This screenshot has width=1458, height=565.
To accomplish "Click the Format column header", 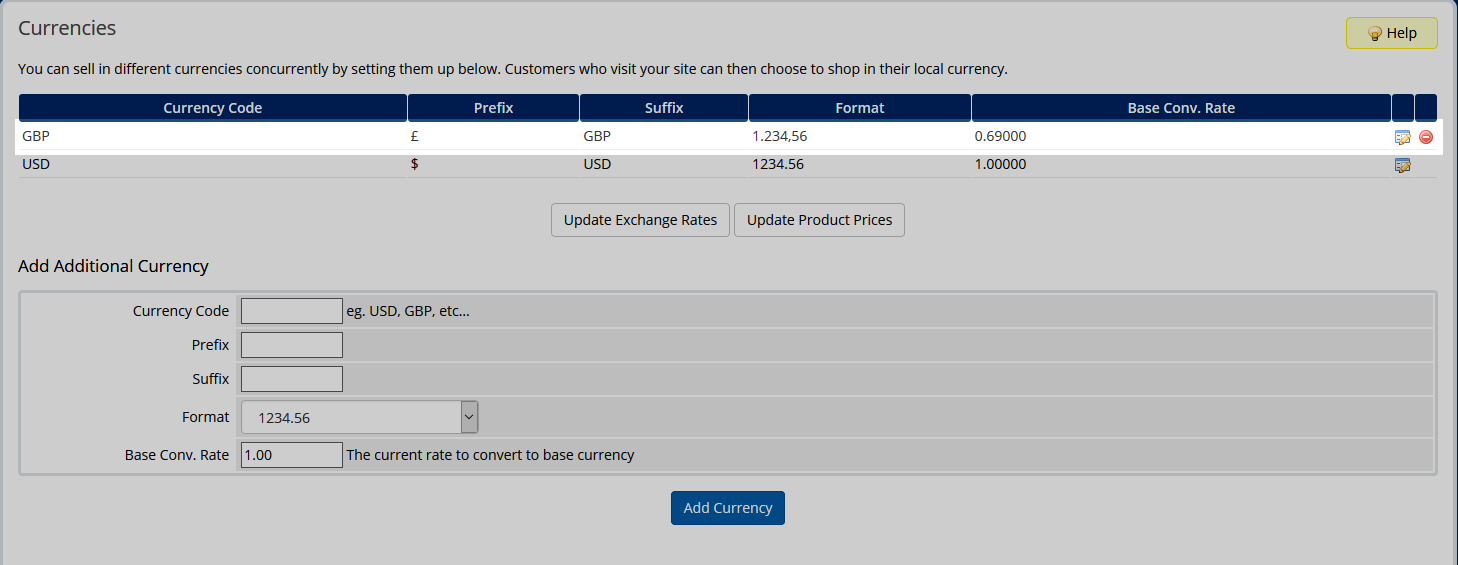I will pyautogui.click(x=860, y=108).
